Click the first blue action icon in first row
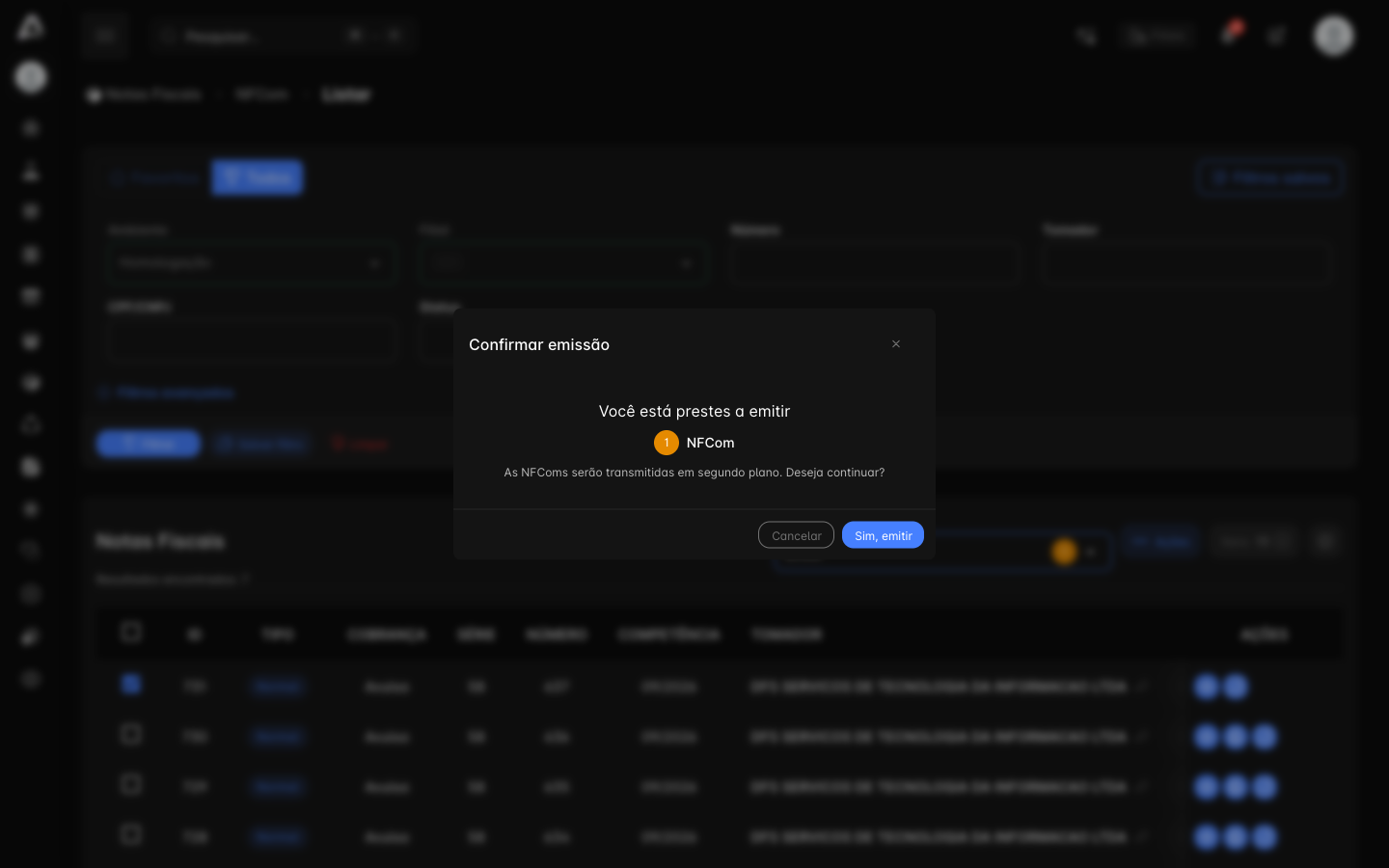The height and width of the screenshot is (868, 1389). pos(1206,687)
